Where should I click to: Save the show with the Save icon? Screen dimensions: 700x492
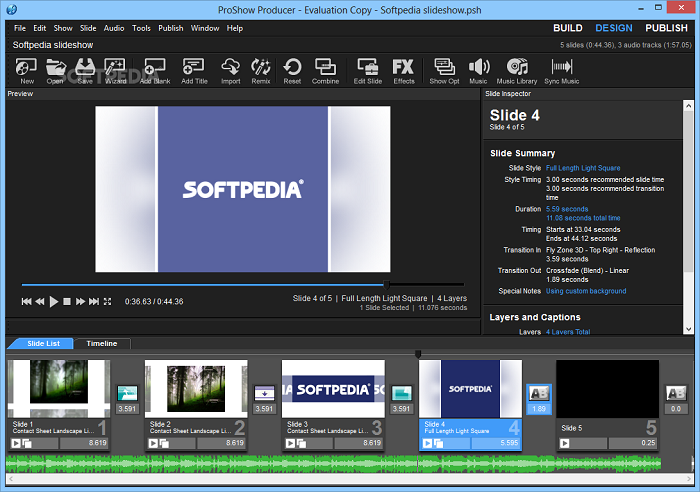tap(85, 71)
